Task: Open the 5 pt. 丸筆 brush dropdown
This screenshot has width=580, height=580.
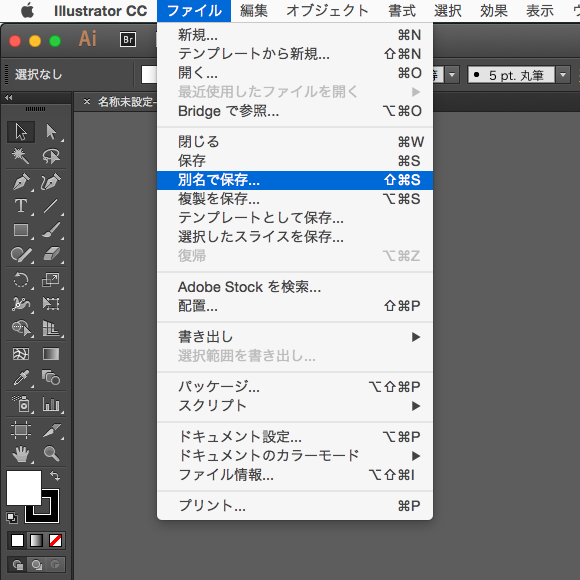Action: [563, 75]
